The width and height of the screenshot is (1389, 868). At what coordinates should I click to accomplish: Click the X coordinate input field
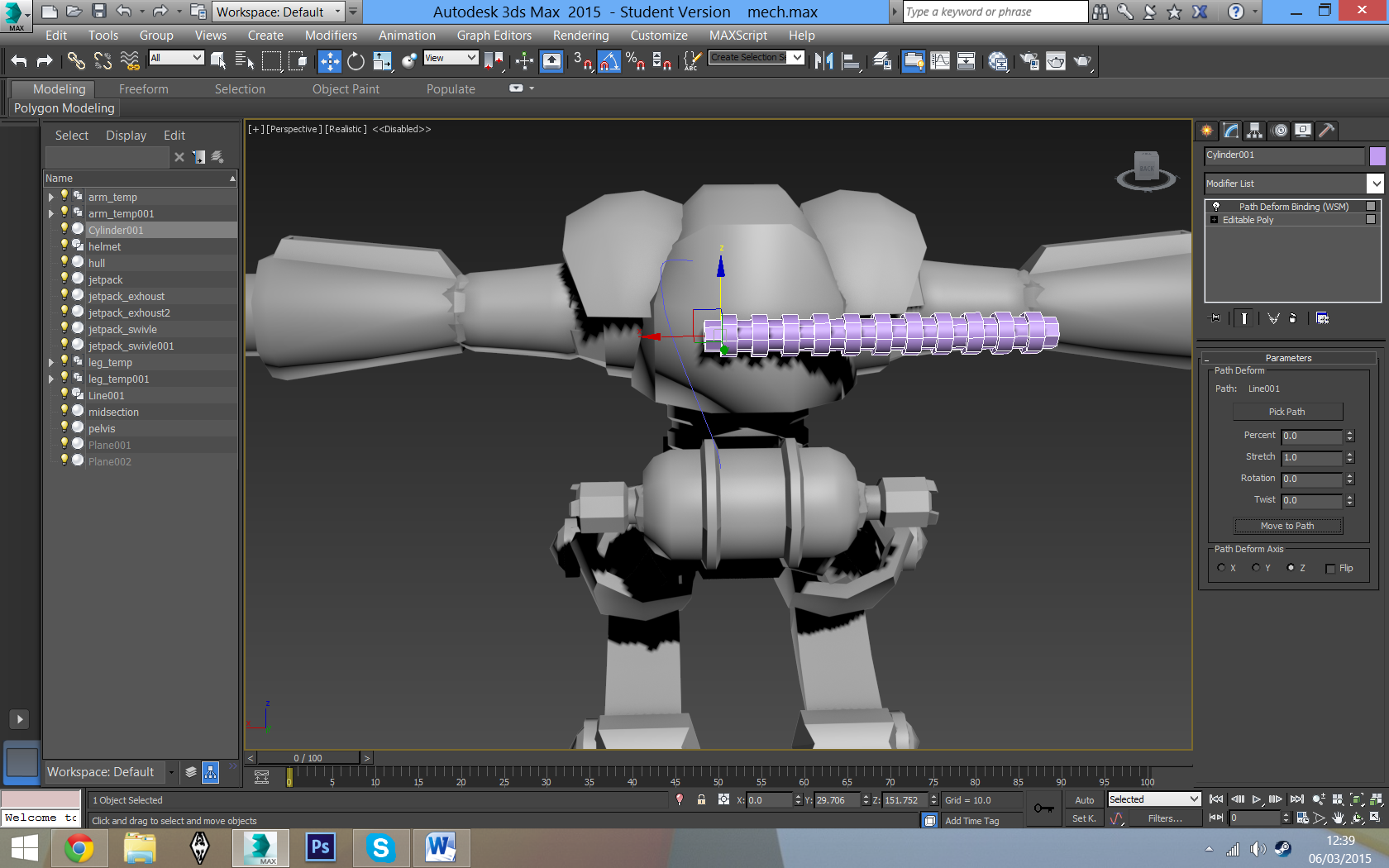coord(771,799)
